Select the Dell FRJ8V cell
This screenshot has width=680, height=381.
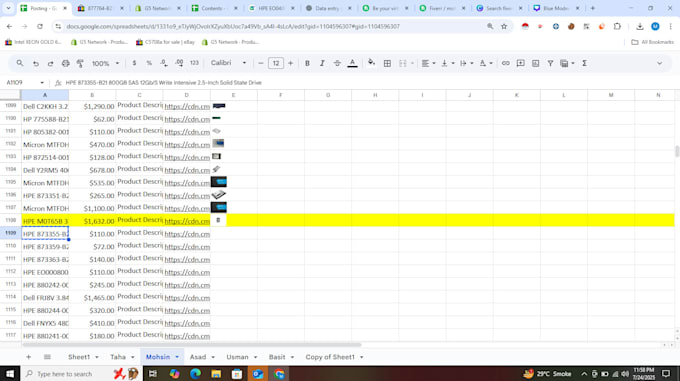pos(45,298)
